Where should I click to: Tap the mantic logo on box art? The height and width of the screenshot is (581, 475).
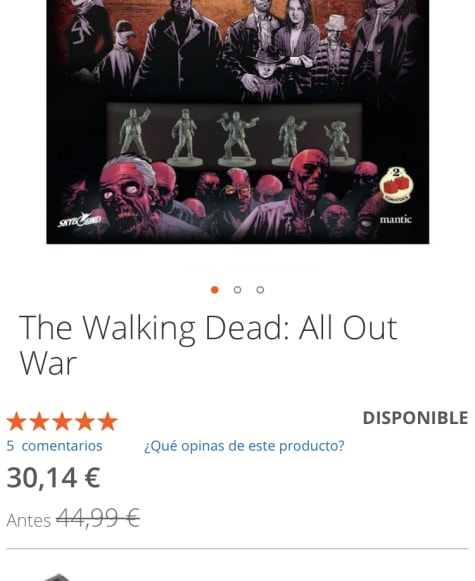(395, 219)
